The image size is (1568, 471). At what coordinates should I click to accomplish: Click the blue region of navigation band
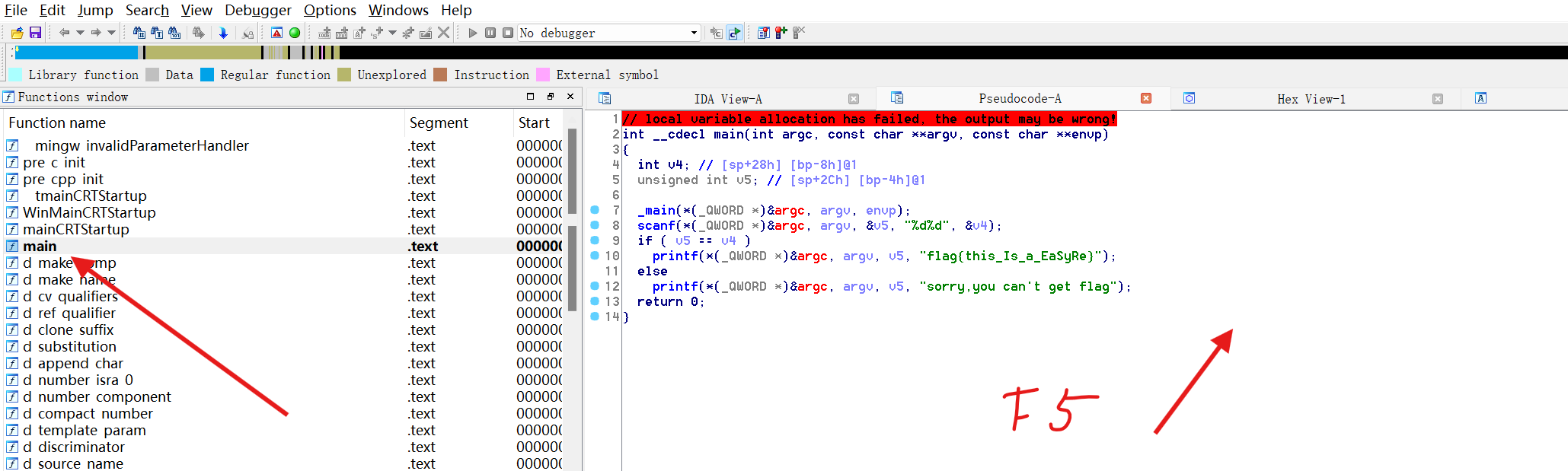coord(77,53)
